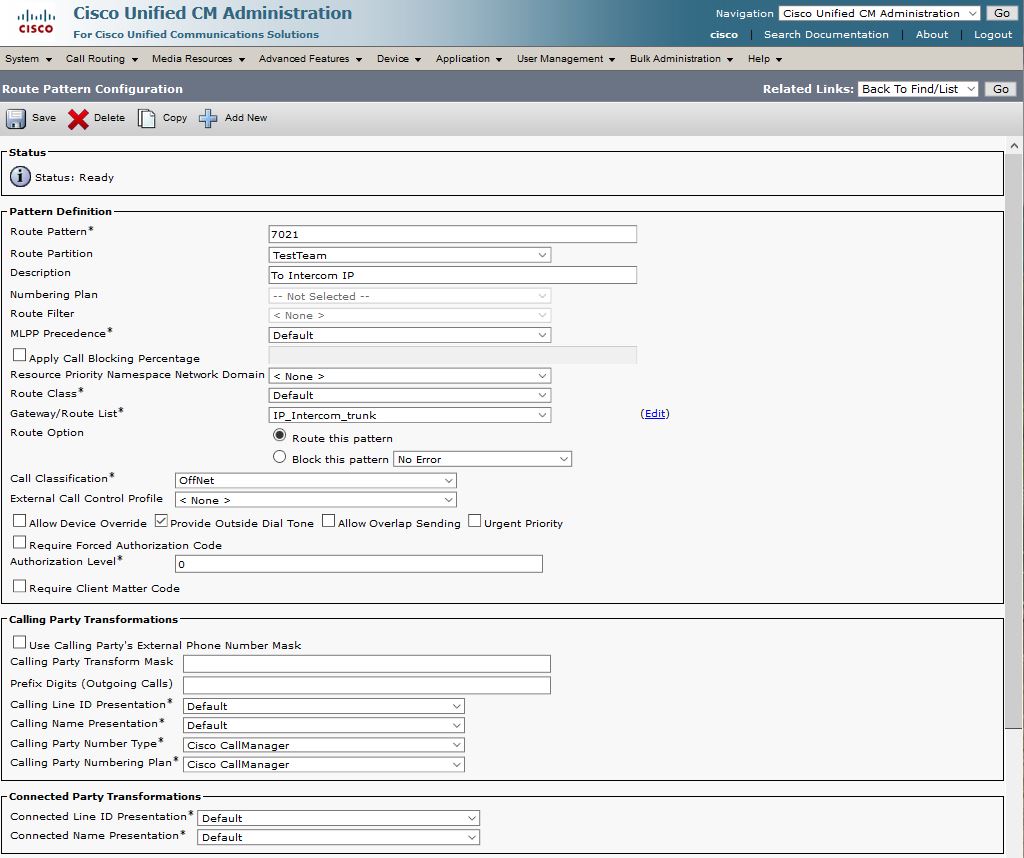Click the Add New plus icon
This screenshot has width=1024, height=858.
[208, 119]
